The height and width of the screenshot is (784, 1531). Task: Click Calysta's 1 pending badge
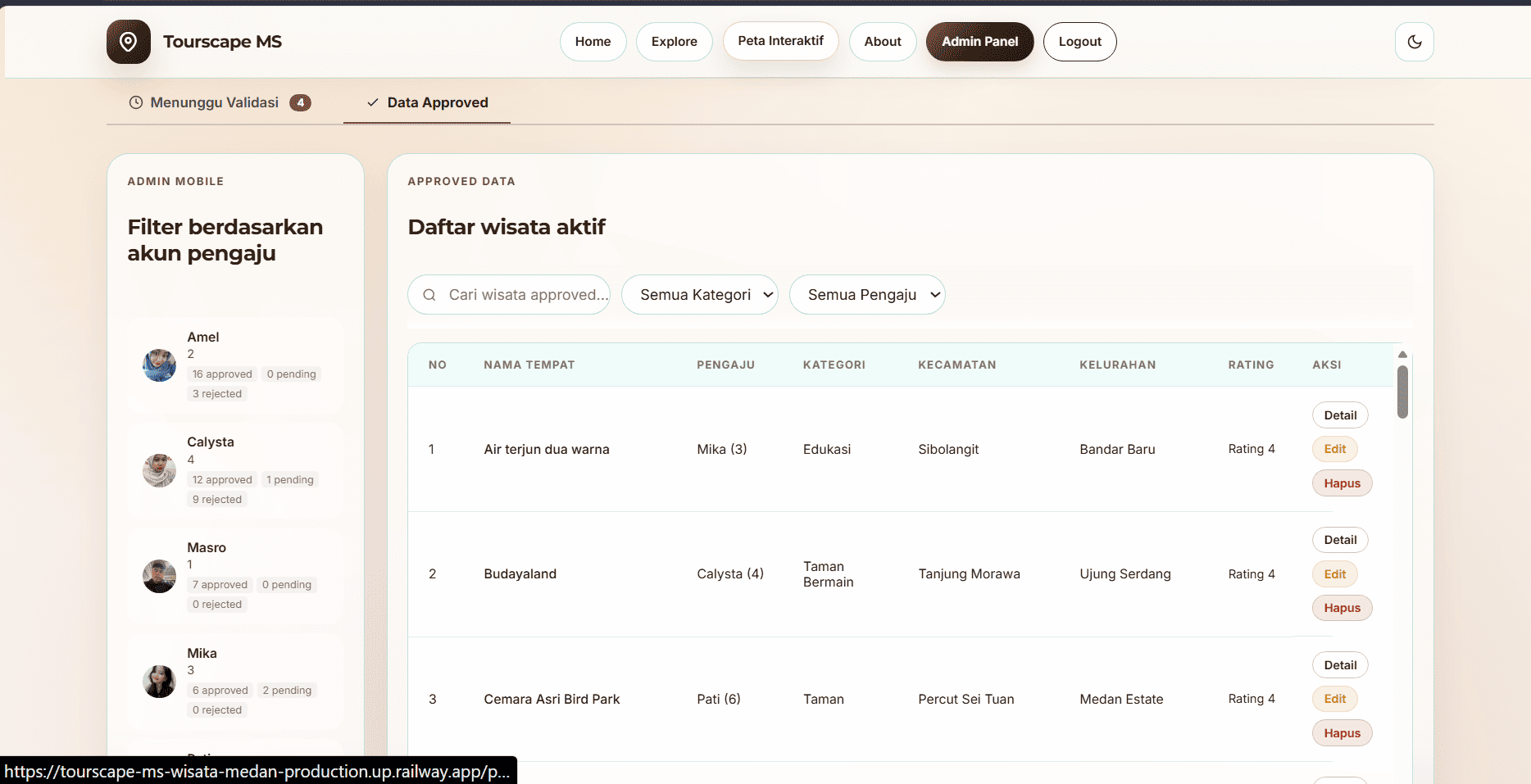(290, 480)
